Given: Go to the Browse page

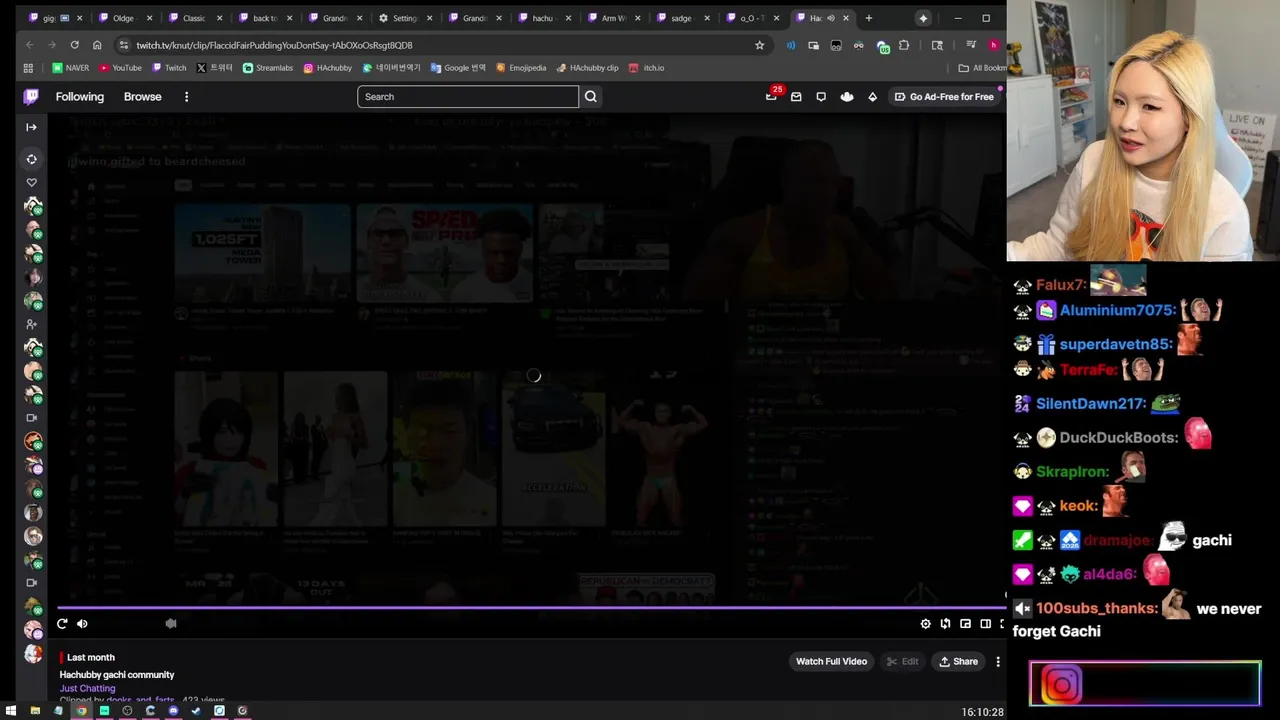Looking at the screenshot, I should tap(143, 97).
